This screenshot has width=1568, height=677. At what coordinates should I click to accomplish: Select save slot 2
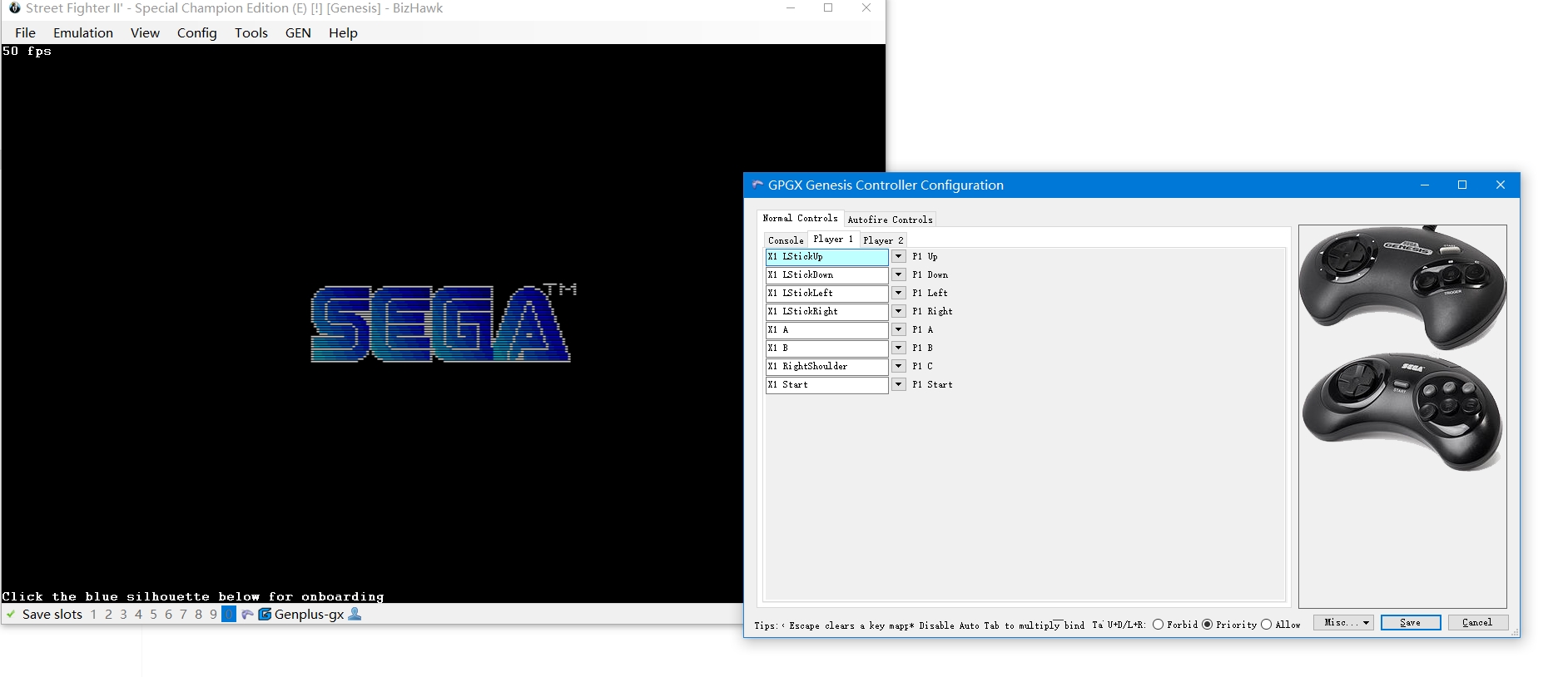click(108, 615)
